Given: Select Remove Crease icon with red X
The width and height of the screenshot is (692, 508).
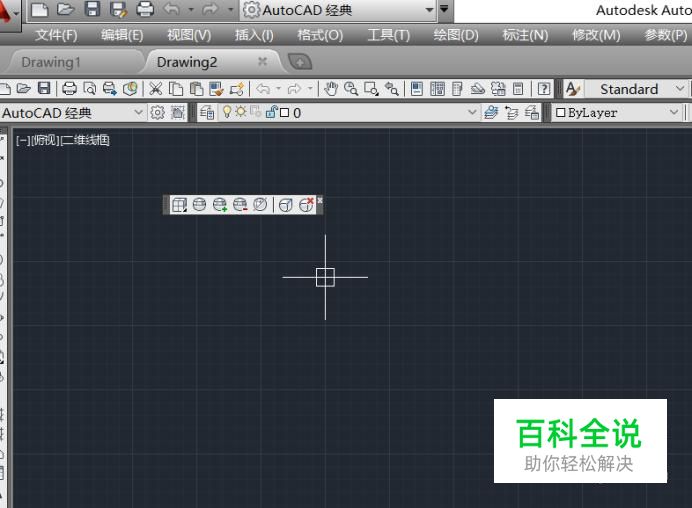Looking at the screenshot, I should coord(306,205).
